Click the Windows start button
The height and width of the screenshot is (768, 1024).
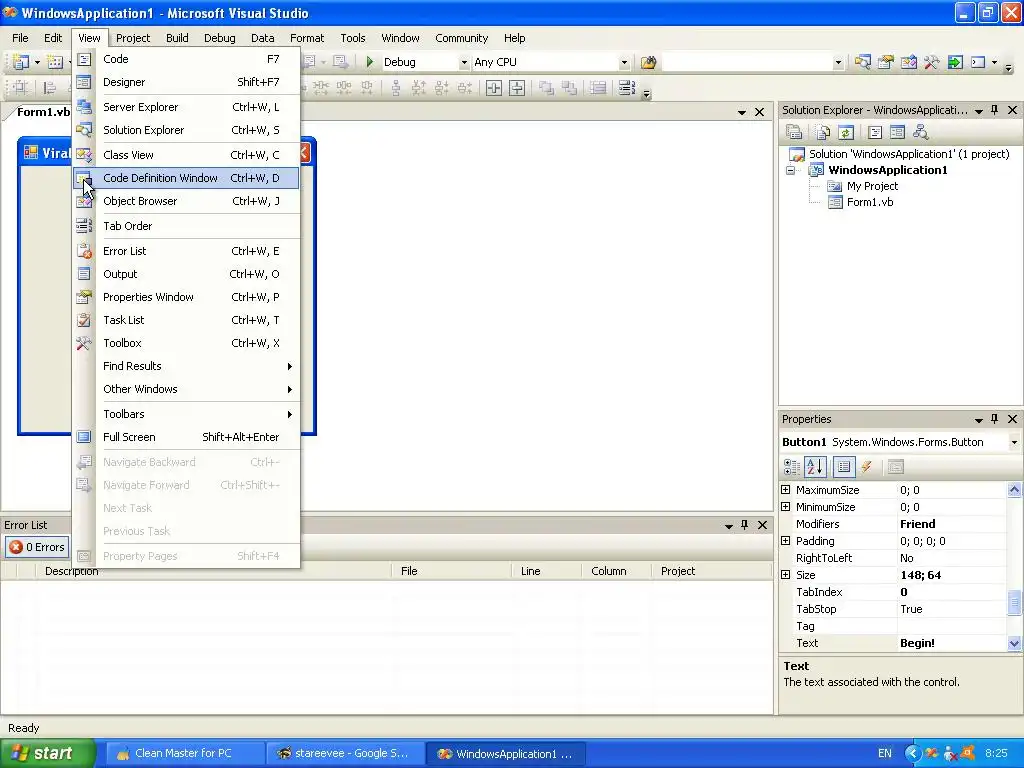[x=47, y=754]
